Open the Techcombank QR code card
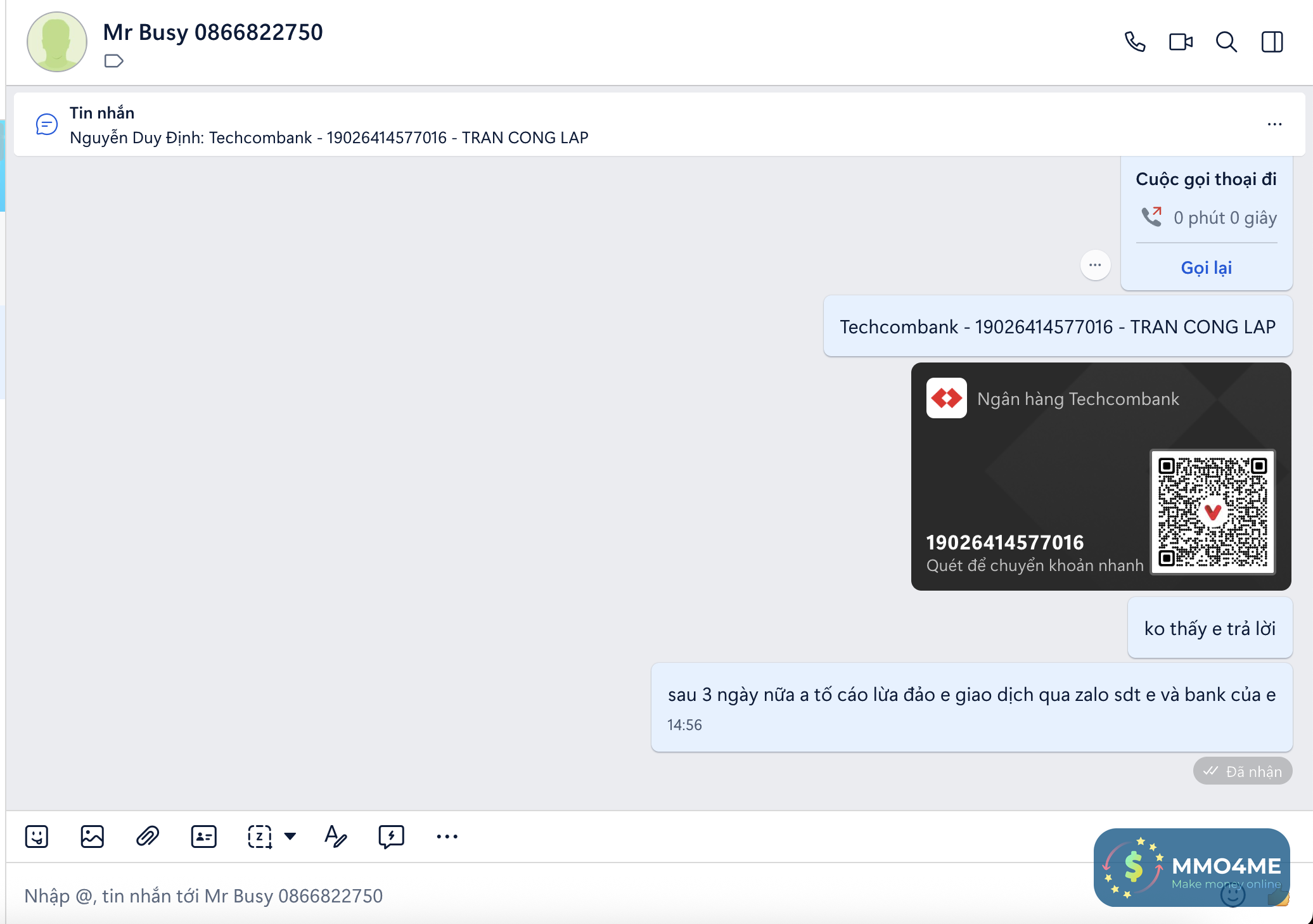 click(x=1101, y=477)
